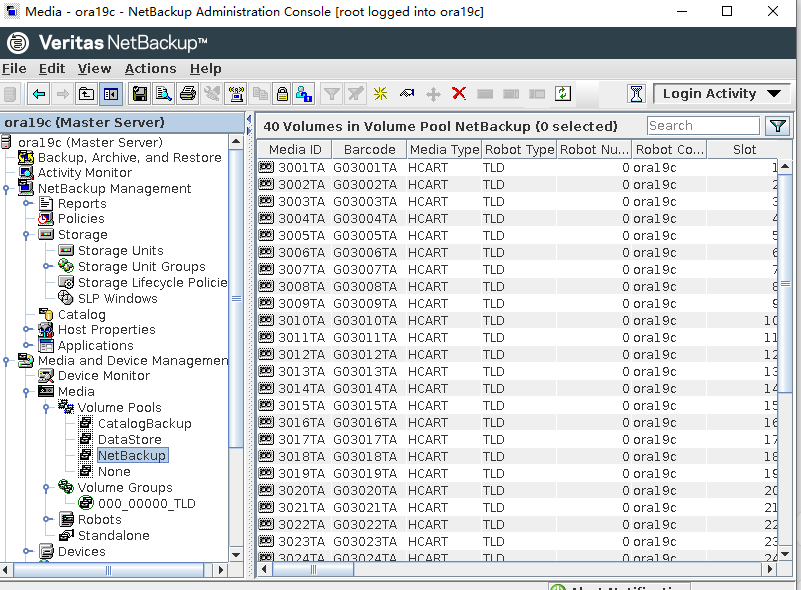Open the Help menu

click(206, 68)
